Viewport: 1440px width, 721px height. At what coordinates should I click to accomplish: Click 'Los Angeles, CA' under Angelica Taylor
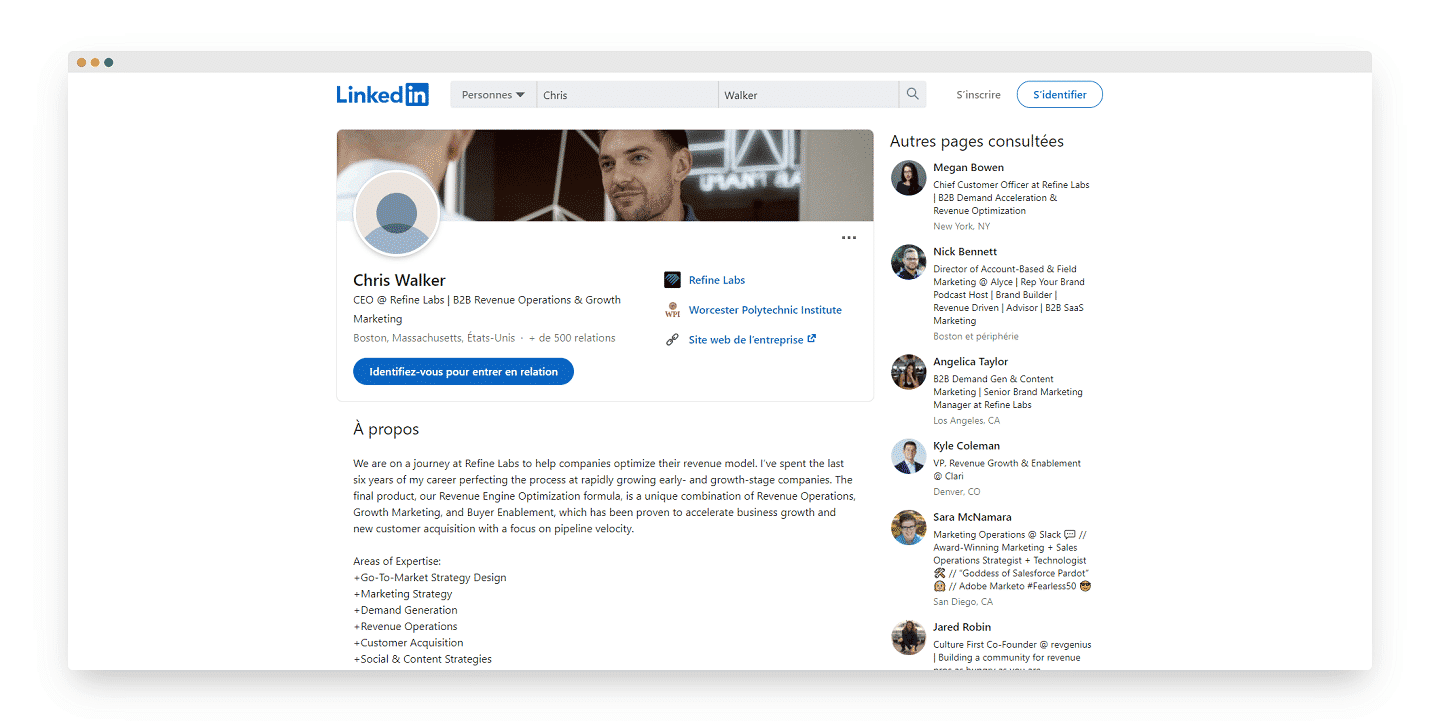[966, 421]
